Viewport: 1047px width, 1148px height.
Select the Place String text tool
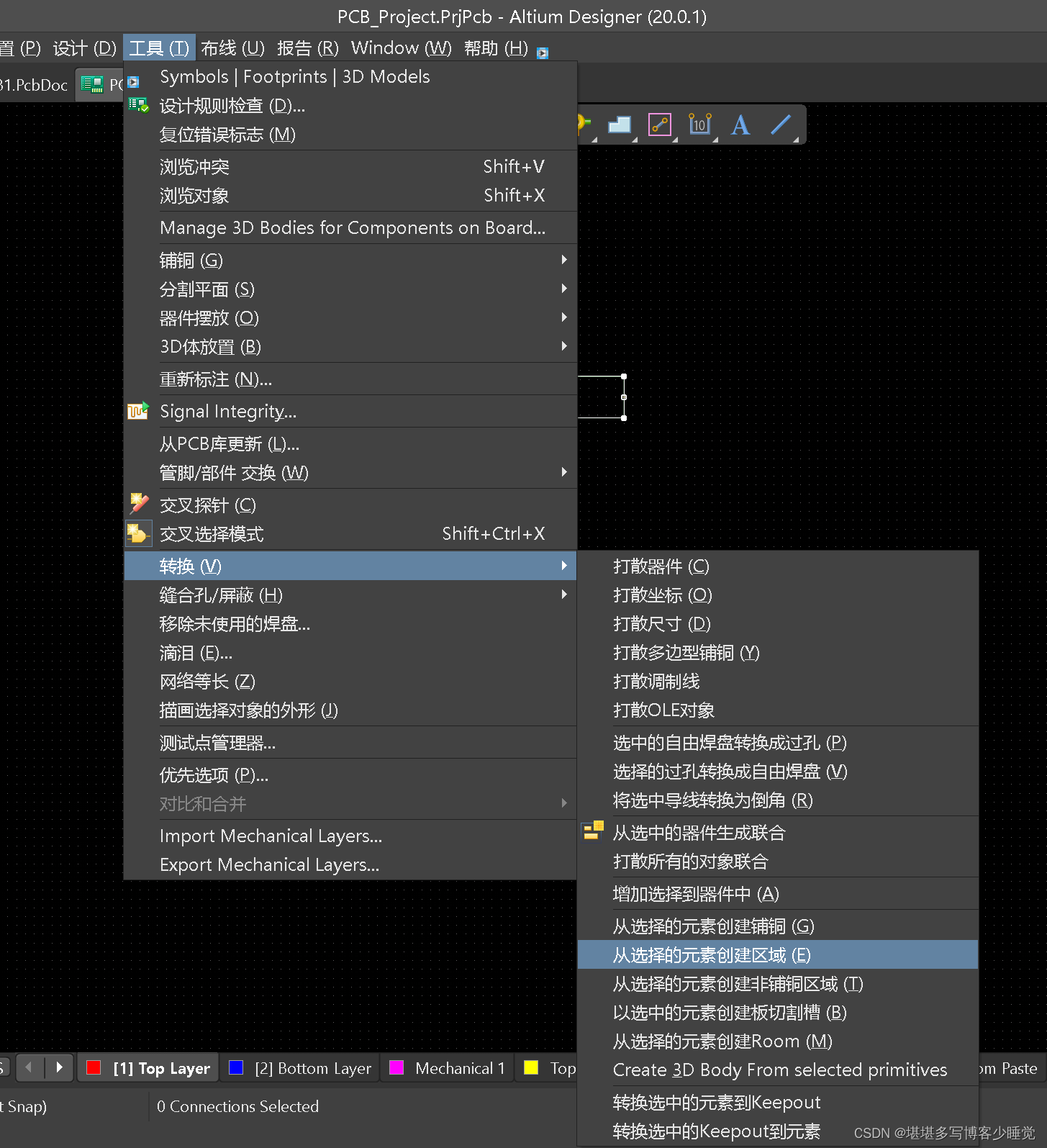[x=740, y=125]
